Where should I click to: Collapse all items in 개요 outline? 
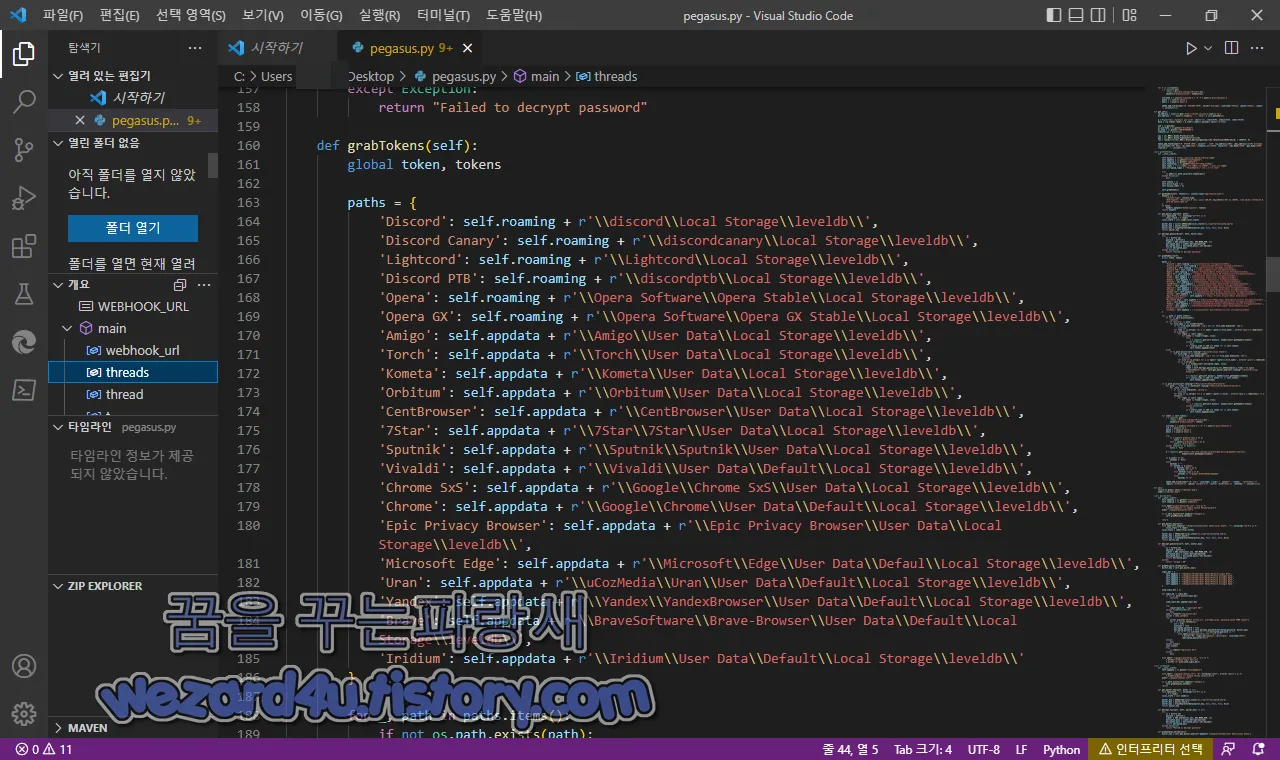[x=180, y=285]
